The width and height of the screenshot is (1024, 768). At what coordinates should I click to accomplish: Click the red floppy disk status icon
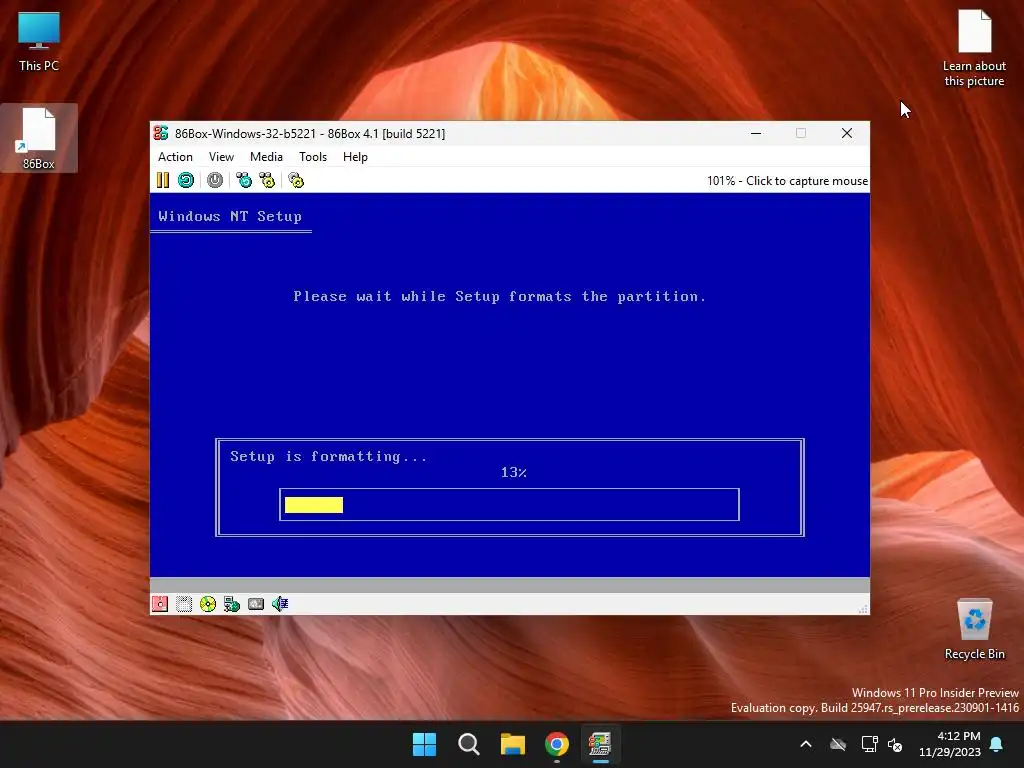(x=160, y=604)
